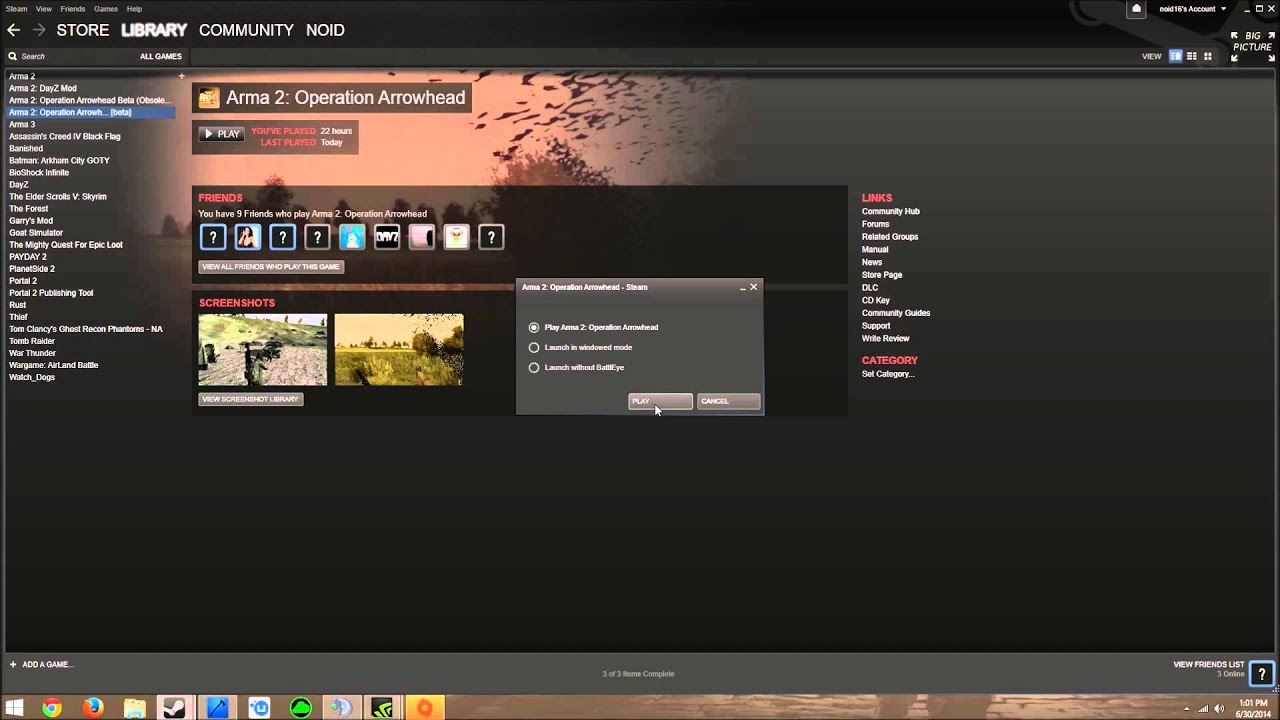
Task: Open the DayZ avatar friend profile
Action: click(x=387, y=237)
